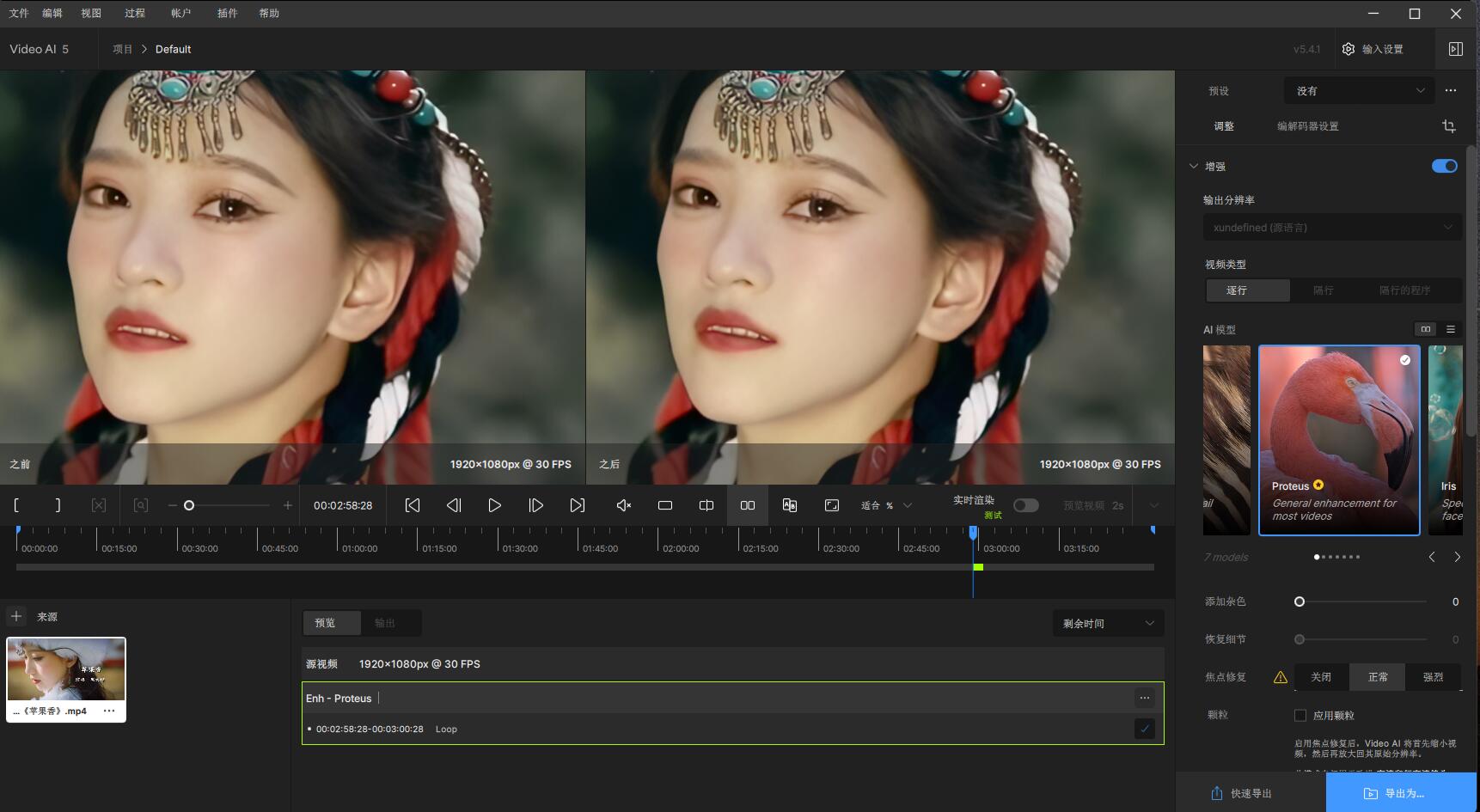Open options for 苹果香 .mp4 clip
1480x812 pixels.
[x=109, y=711]
